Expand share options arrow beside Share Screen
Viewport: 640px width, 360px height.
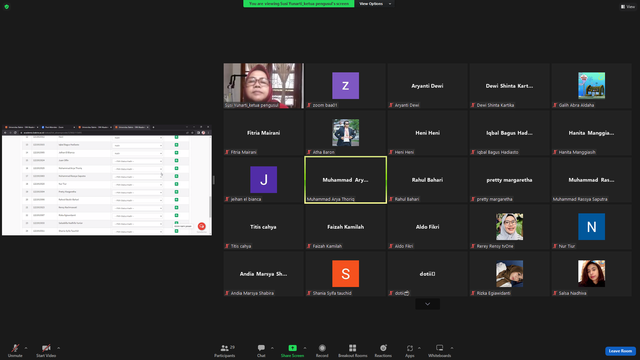305,348
